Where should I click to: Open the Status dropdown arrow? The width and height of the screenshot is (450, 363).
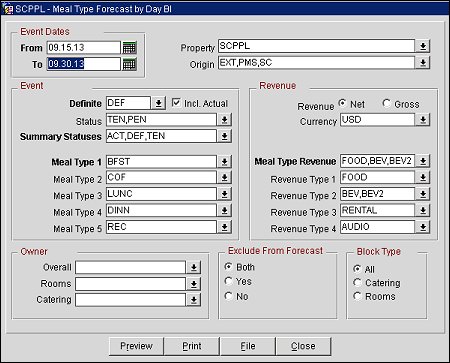pyautogui.click(x=224, y=120)
